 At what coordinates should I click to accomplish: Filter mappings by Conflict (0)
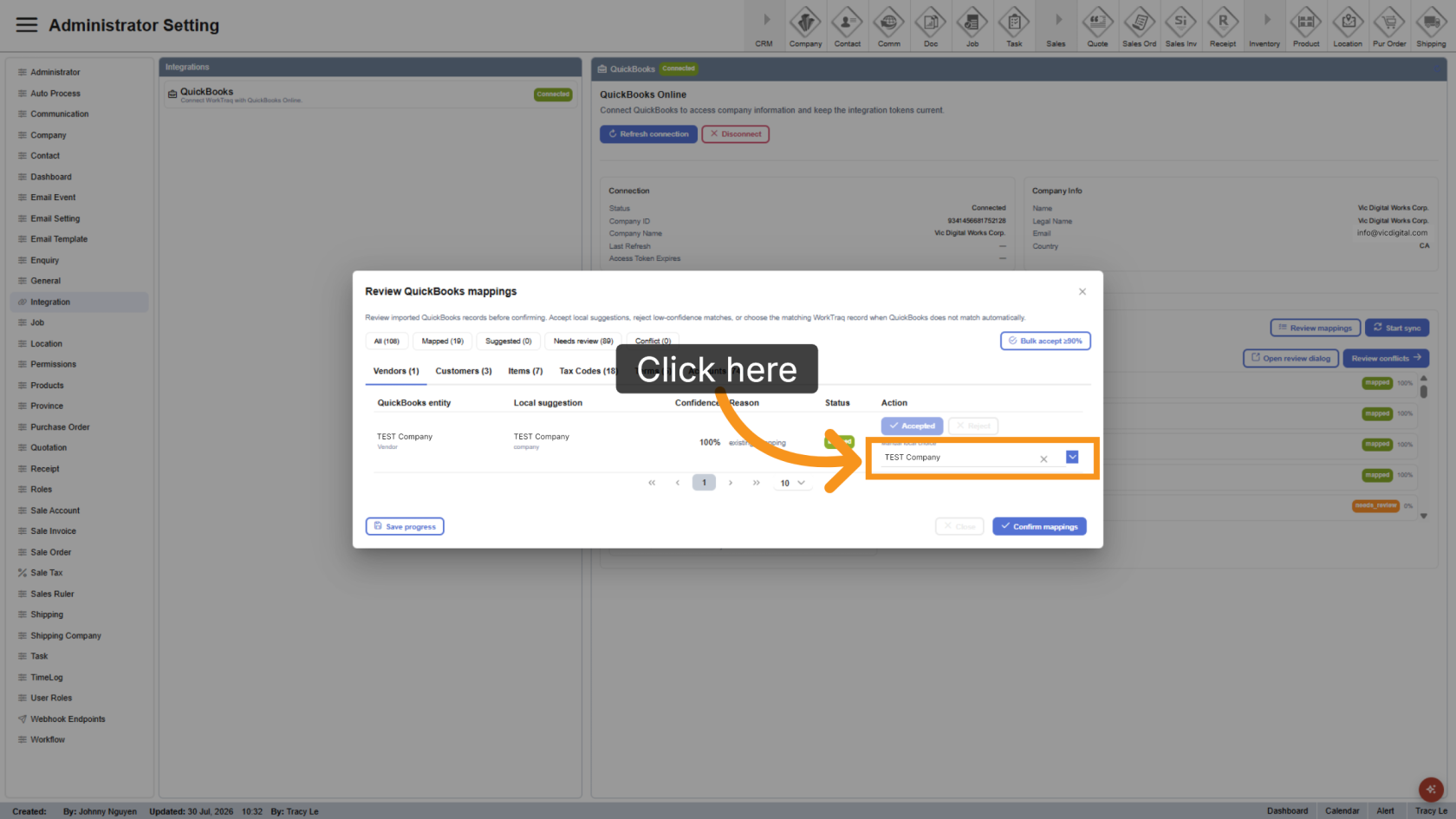click(653, 341)
